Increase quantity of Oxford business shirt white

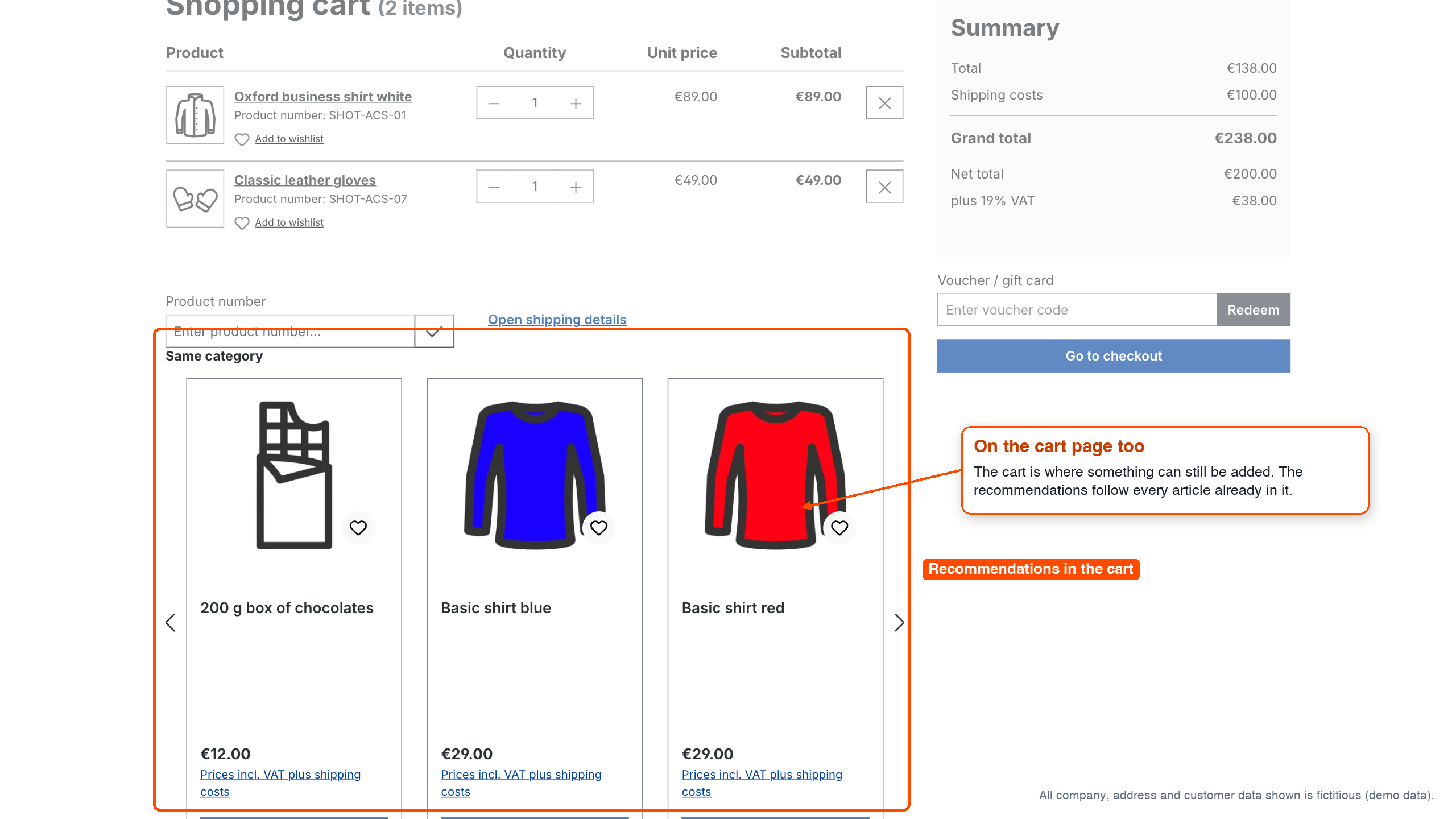(576, 103)
